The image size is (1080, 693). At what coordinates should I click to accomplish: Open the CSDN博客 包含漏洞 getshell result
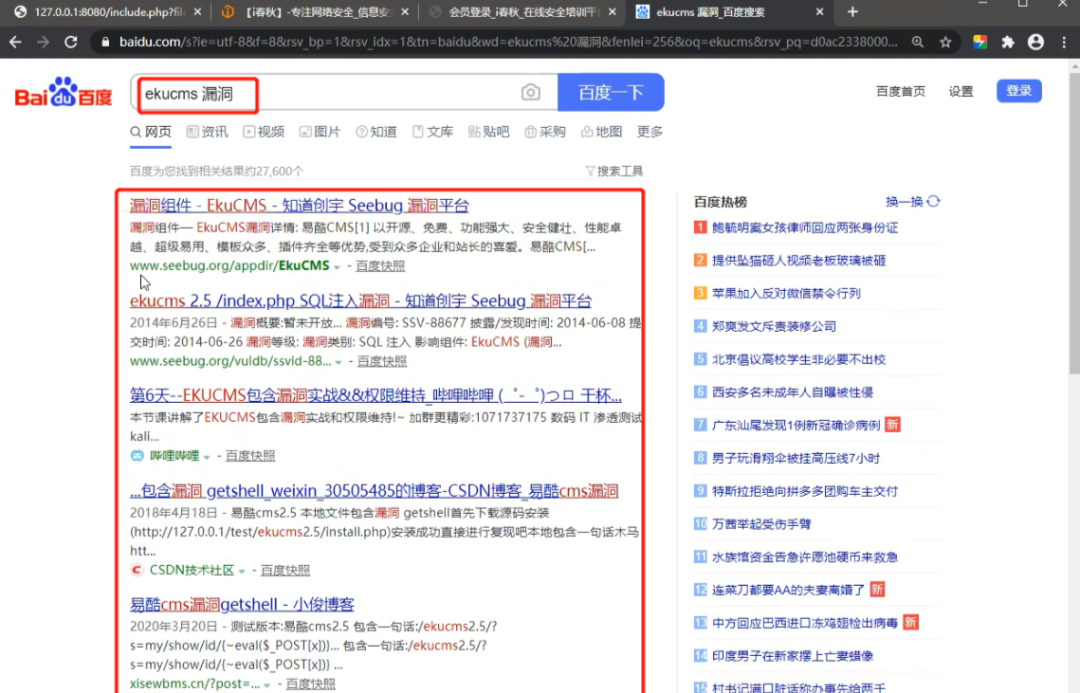tap(374, 490)
